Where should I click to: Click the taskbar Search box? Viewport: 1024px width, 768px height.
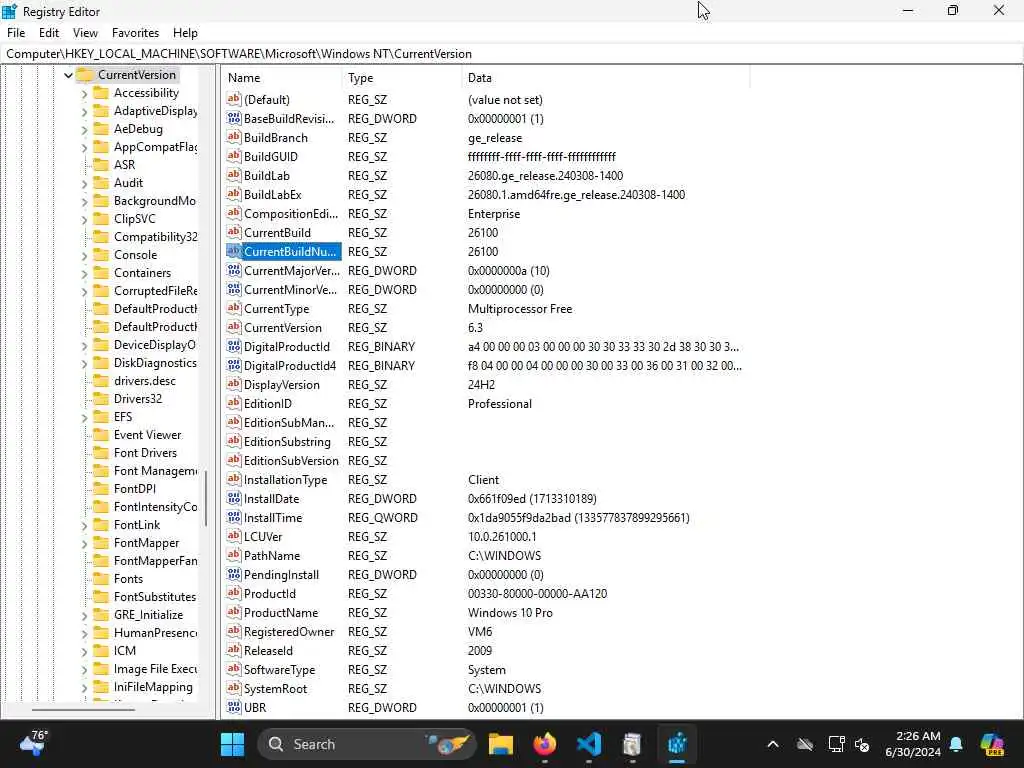click(x=366, y=744)
